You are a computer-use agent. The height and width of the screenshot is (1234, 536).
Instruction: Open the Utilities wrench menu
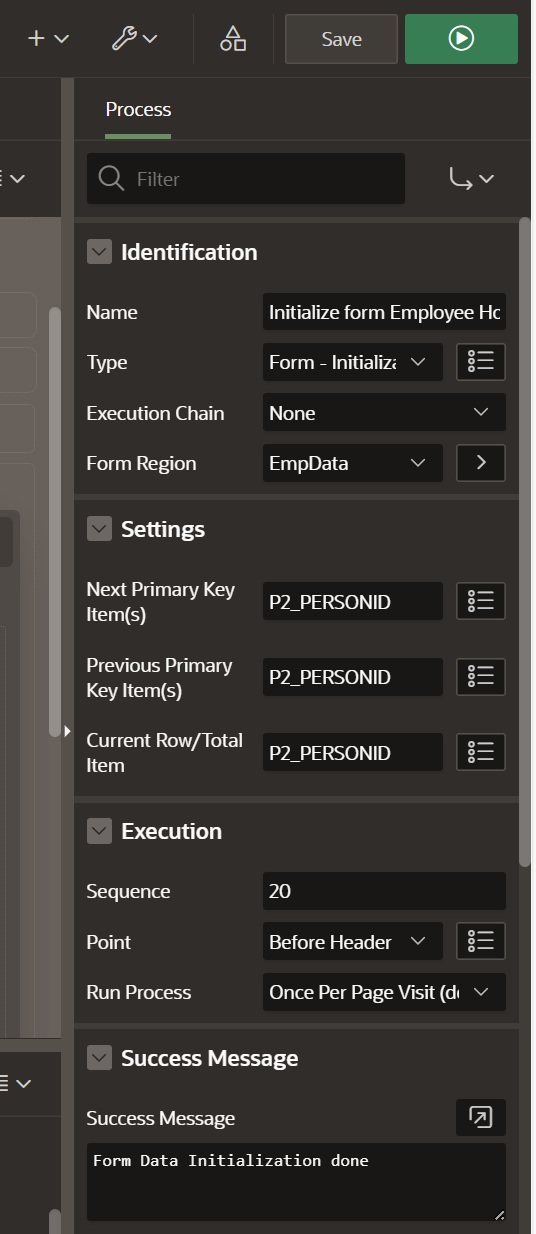(x=134, y=39)
